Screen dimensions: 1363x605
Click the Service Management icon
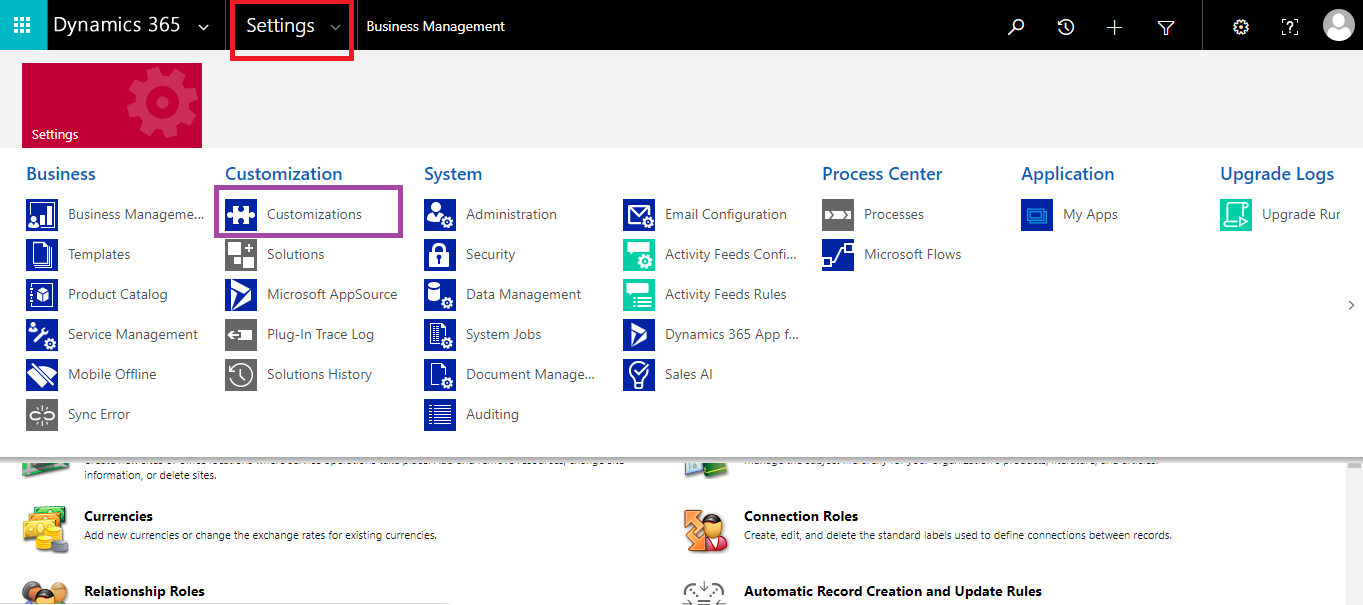(42, 335)
